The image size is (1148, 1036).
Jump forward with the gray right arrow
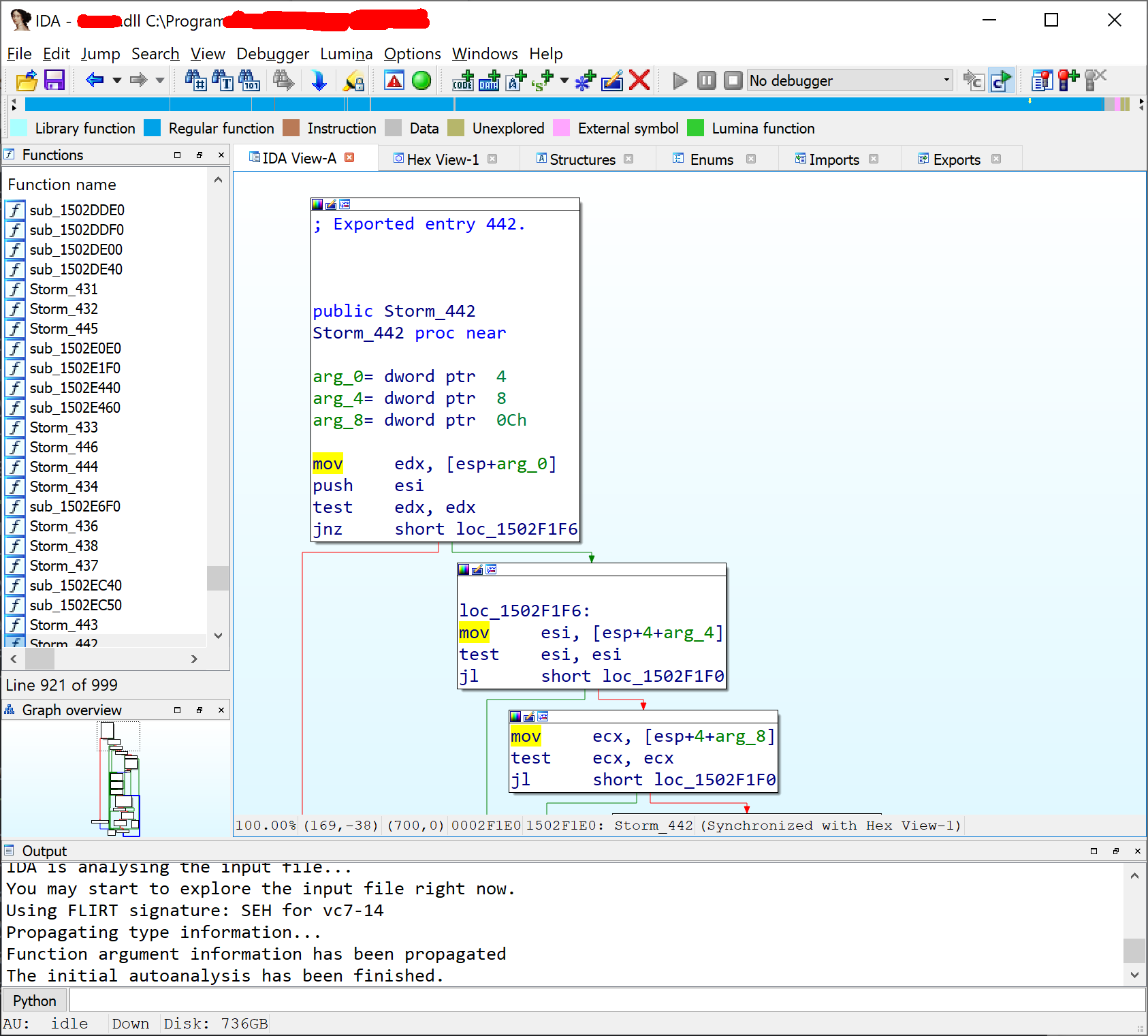tap(138, 80)
